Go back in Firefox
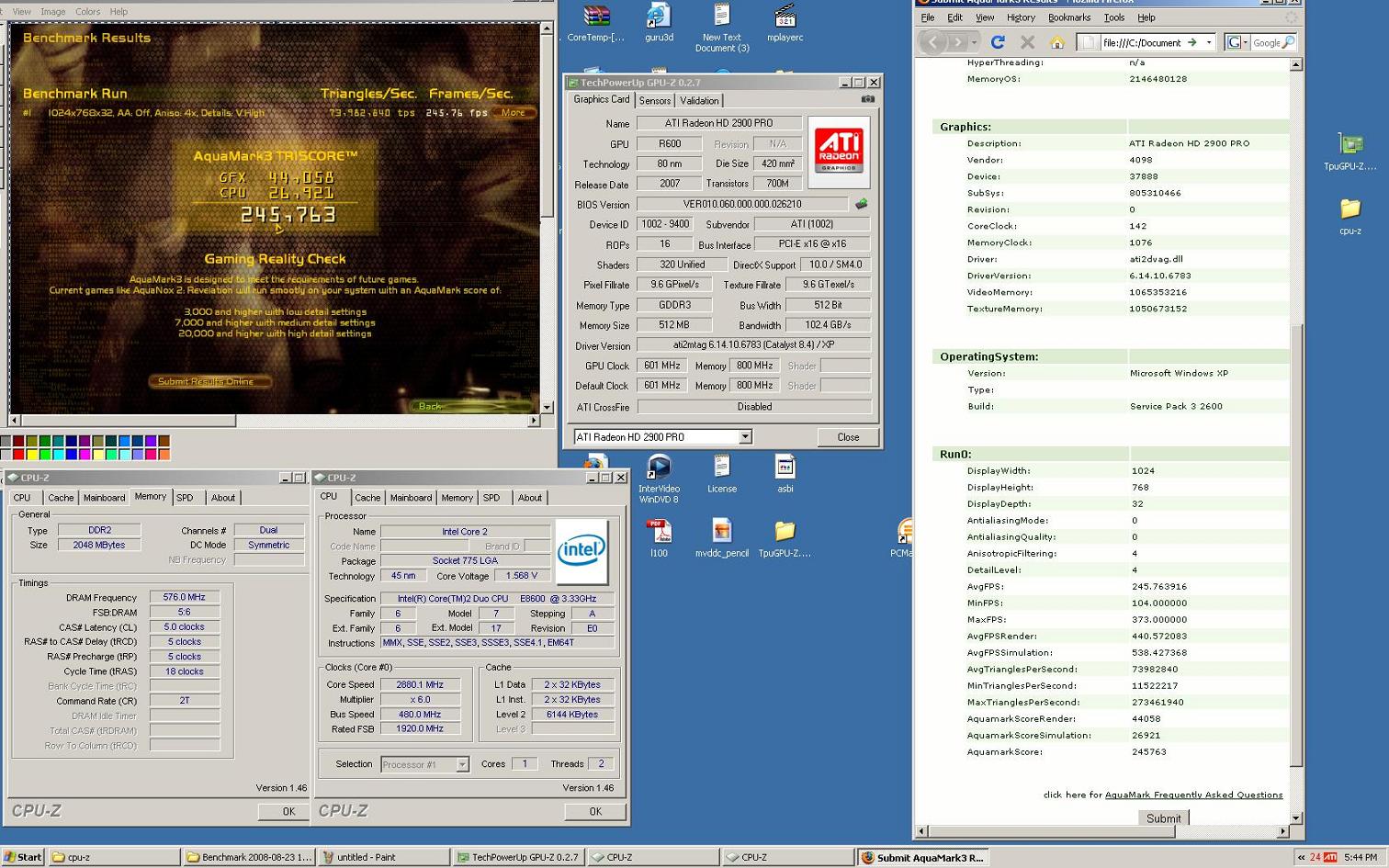 pyautogui.click(x=933, y=42)
